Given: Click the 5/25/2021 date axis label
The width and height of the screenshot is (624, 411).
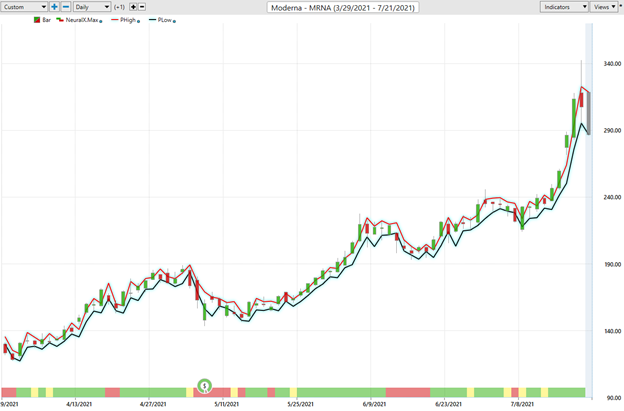Looking at the screenshot, I should click(x=300, y=404).
